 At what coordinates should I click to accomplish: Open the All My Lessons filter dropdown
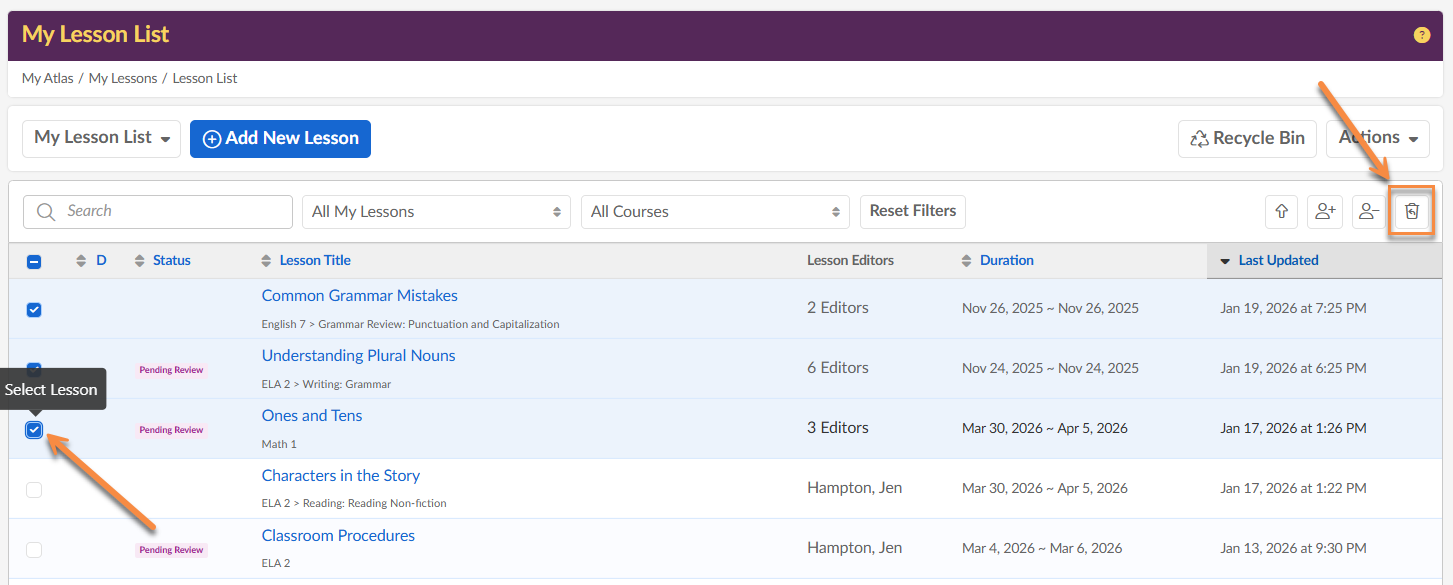click(x=436, y=212)
